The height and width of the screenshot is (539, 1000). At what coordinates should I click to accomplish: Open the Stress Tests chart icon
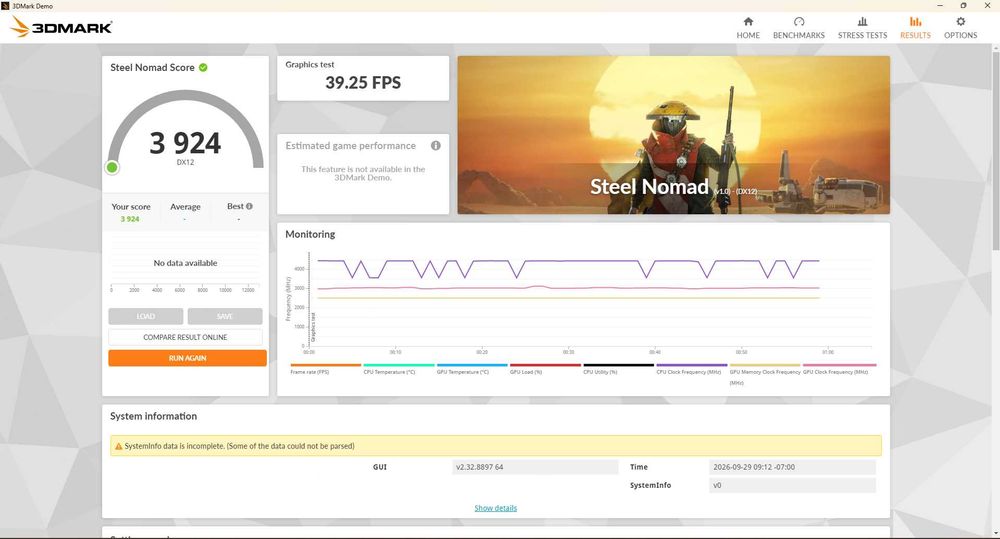coord(862,22)
